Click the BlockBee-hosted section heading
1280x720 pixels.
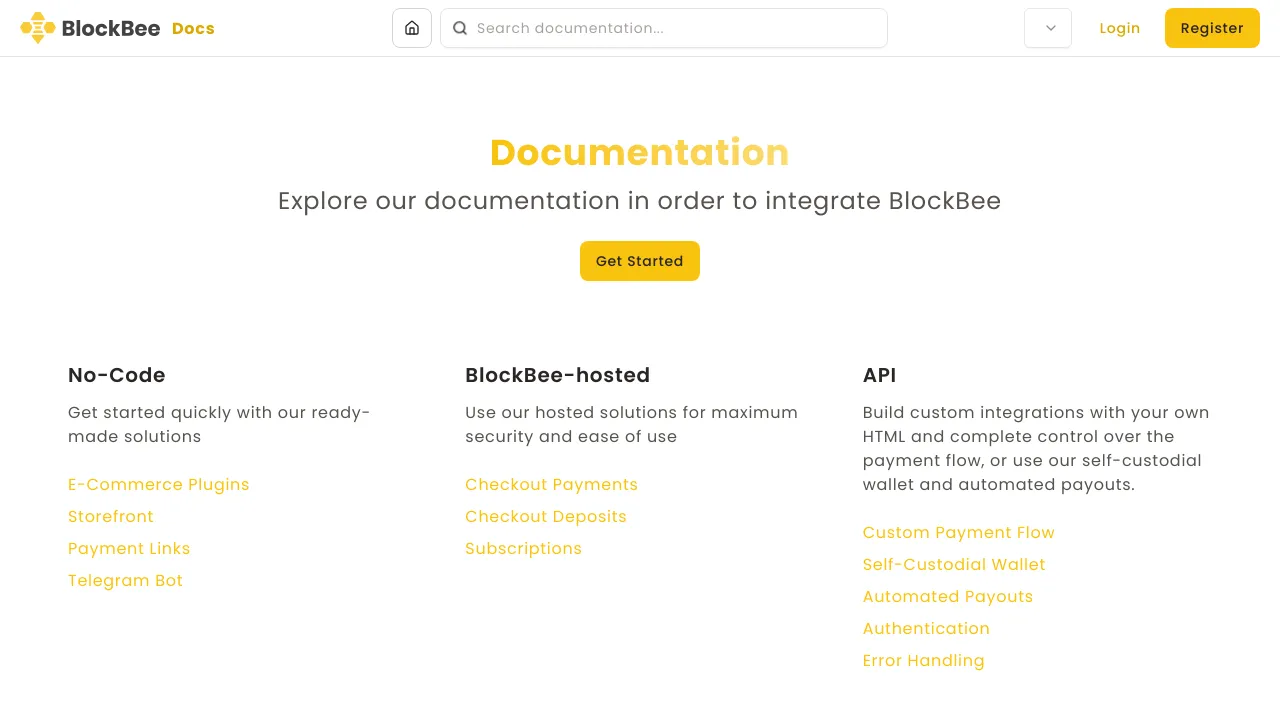point(558,375)
